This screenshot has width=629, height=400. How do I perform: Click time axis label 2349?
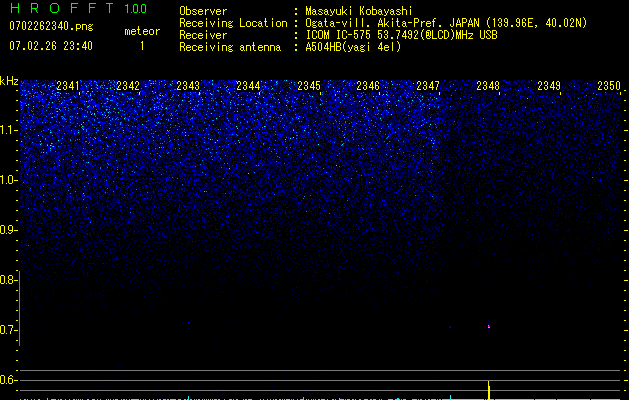(549, 85)
